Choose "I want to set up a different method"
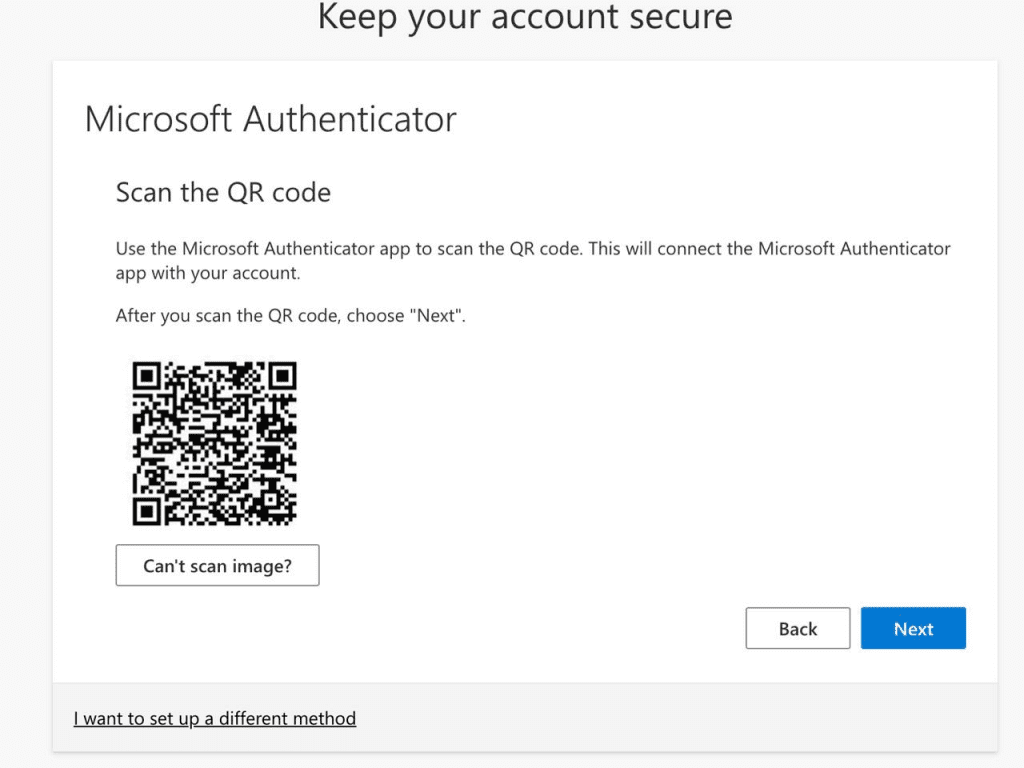 215,718
